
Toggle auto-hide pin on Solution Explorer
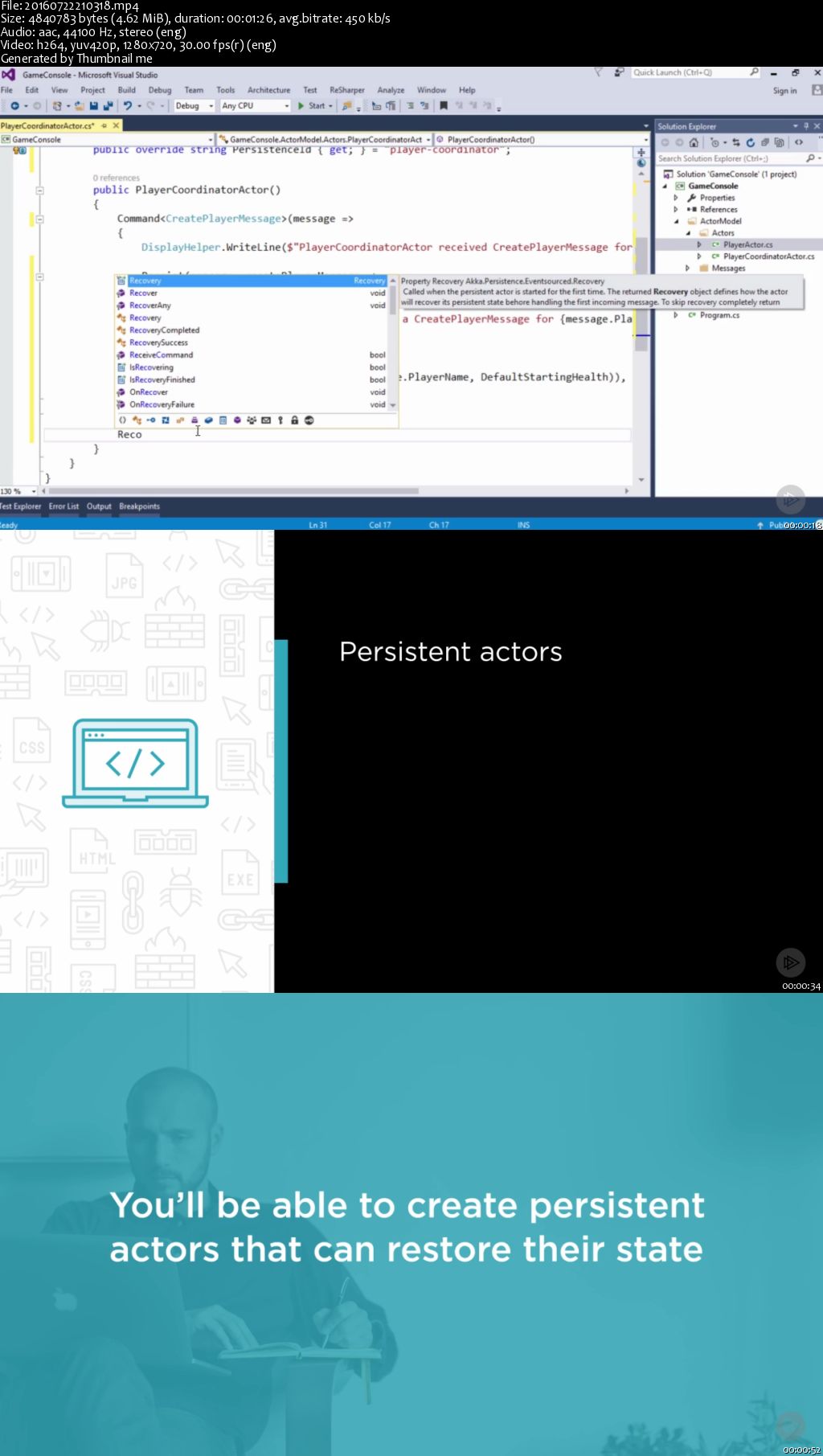(806, 125)
